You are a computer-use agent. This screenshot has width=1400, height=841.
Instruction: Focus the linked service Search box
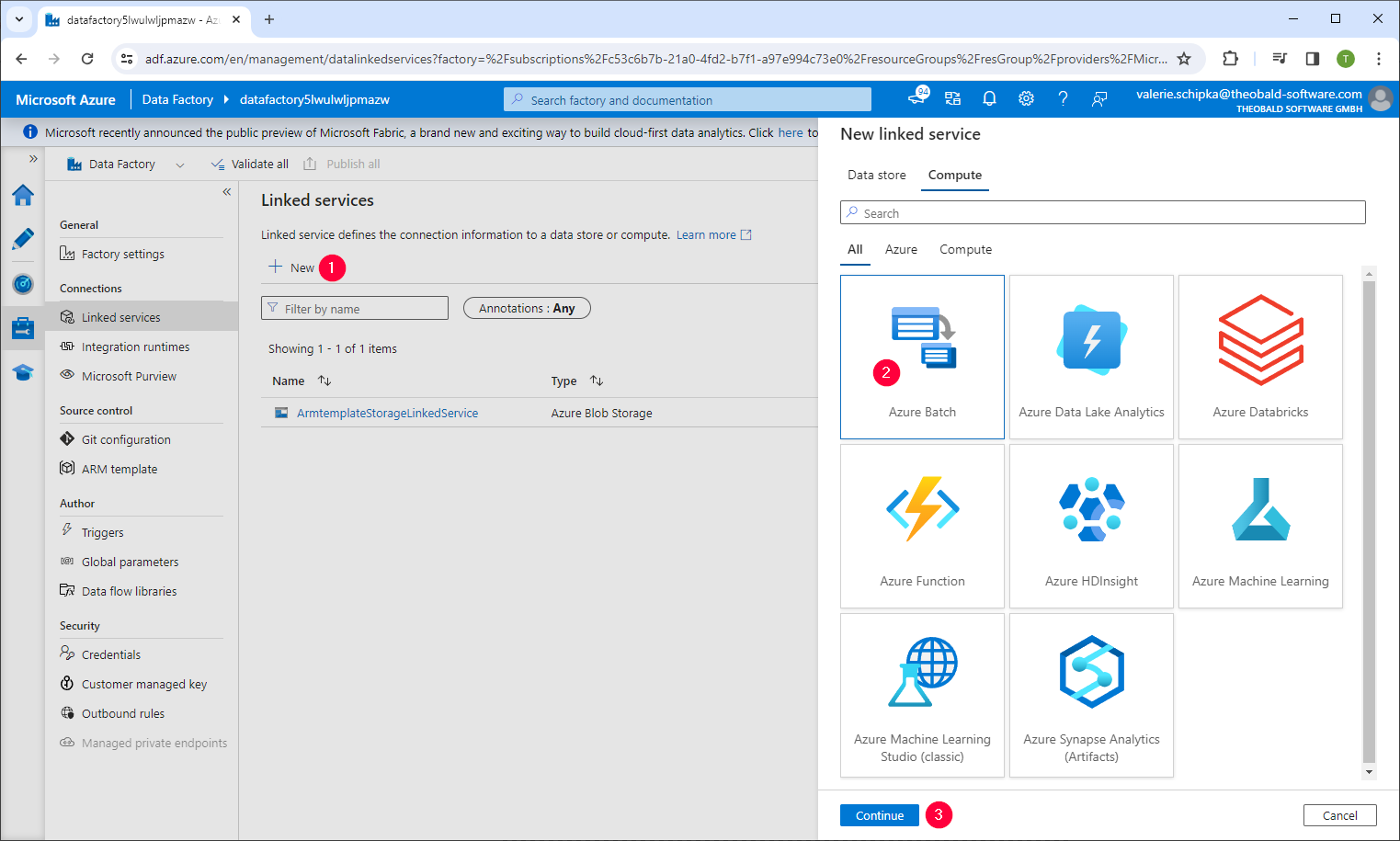(x=1103, y=212)
